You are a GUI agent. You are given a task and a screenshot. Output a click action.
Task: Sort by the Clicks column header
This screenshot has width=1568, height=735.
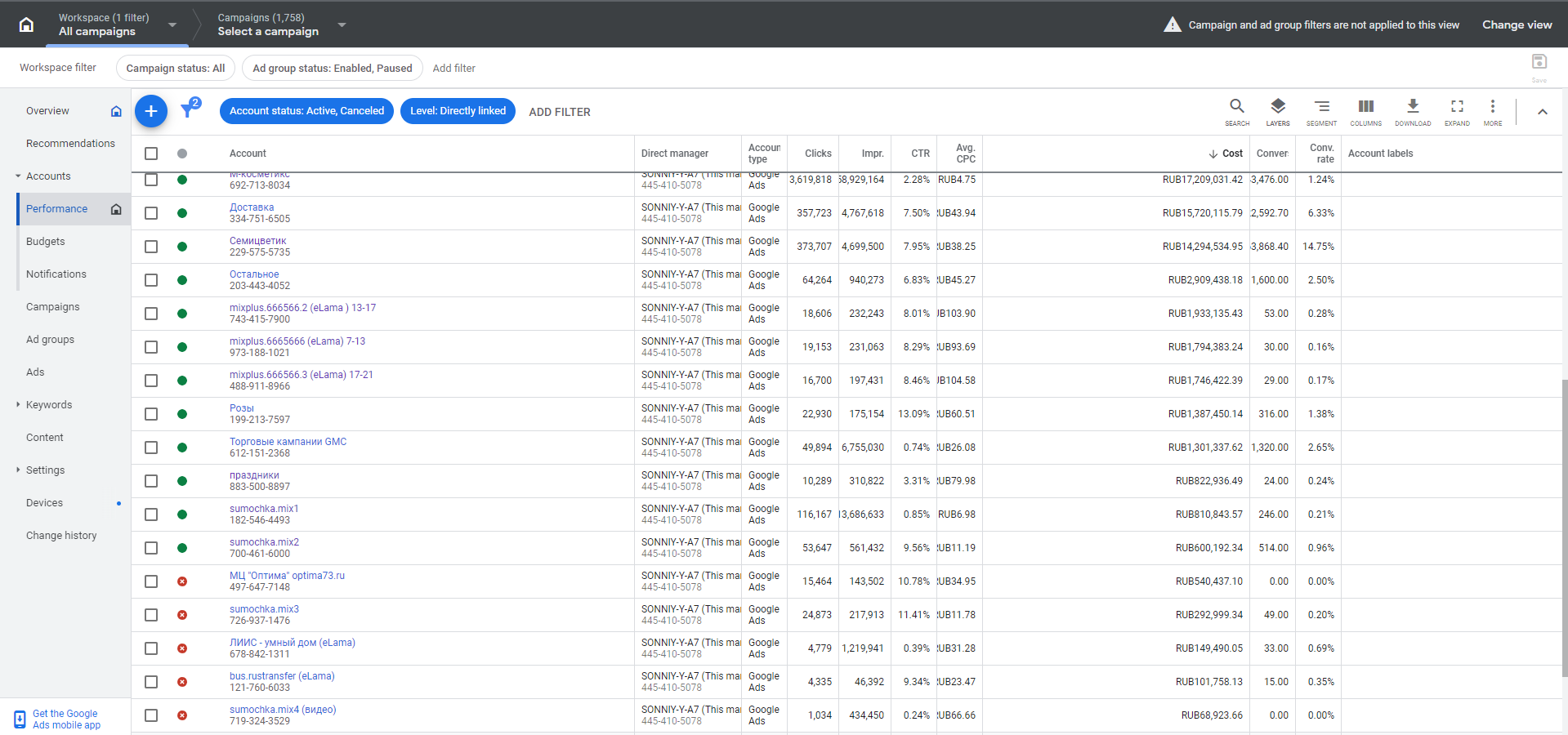(818, 154)
